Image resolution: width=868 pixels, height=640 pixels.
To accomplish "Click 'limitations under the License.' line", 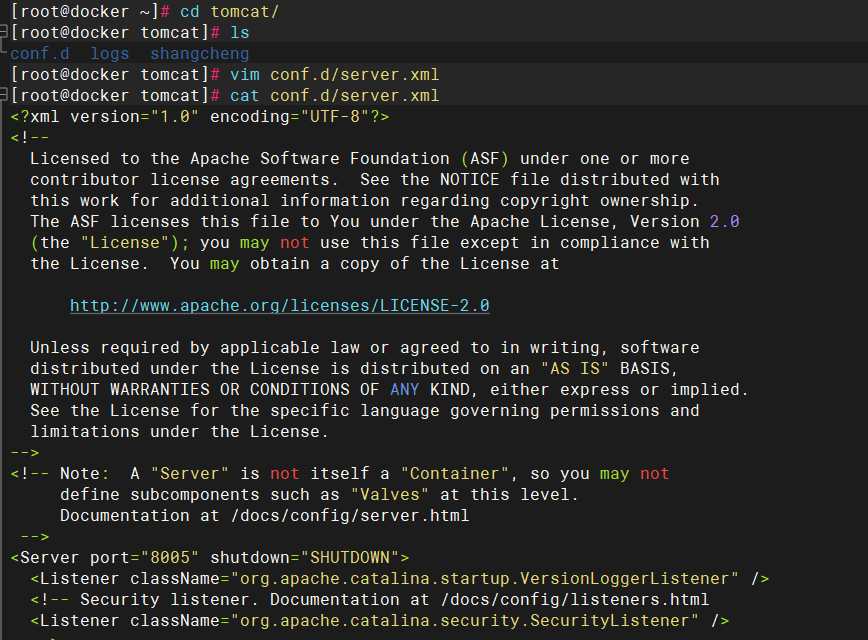I will click(179, 431).
